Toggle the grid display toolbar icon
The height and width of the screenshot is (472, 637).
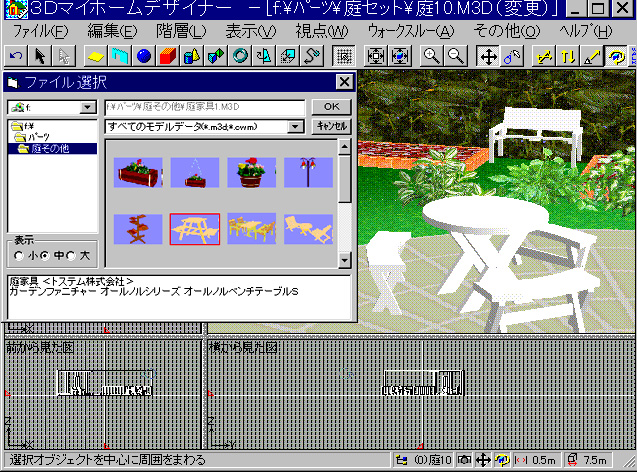coord(344,56)
